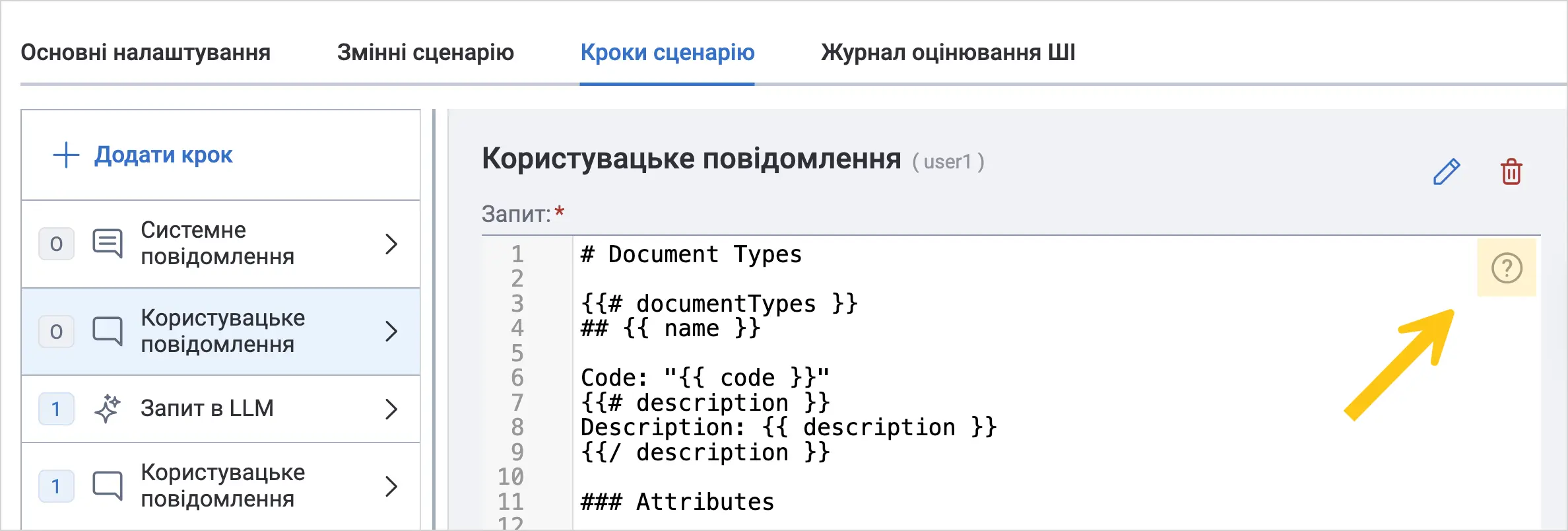Click the 0 badge of Системне повідомлення
The height and width of the screenshot is (531, 1568).
tap(56, 244)
